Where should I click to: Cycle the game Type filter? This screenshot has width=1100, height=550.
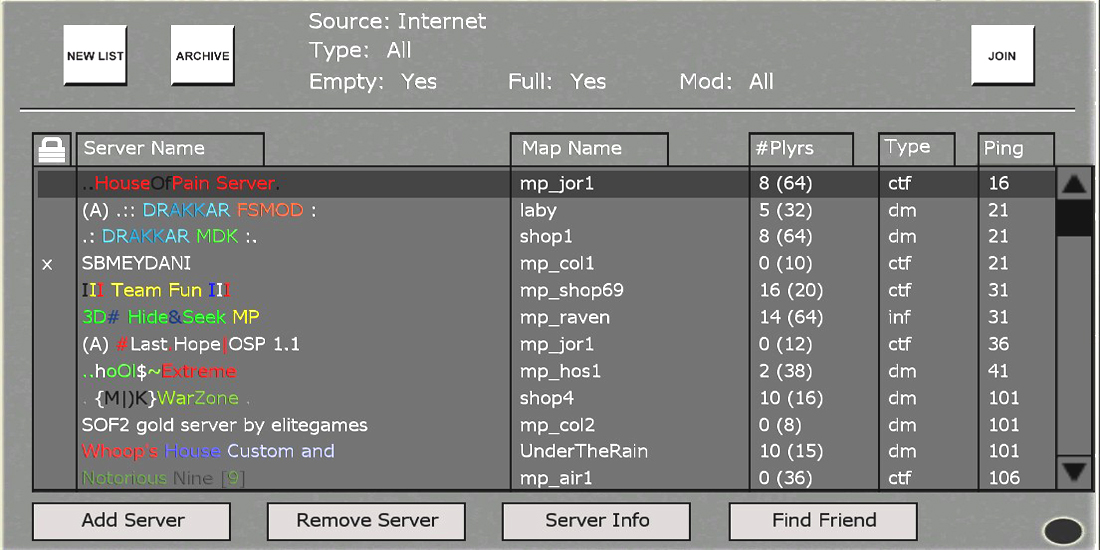[x=399, y=51]
